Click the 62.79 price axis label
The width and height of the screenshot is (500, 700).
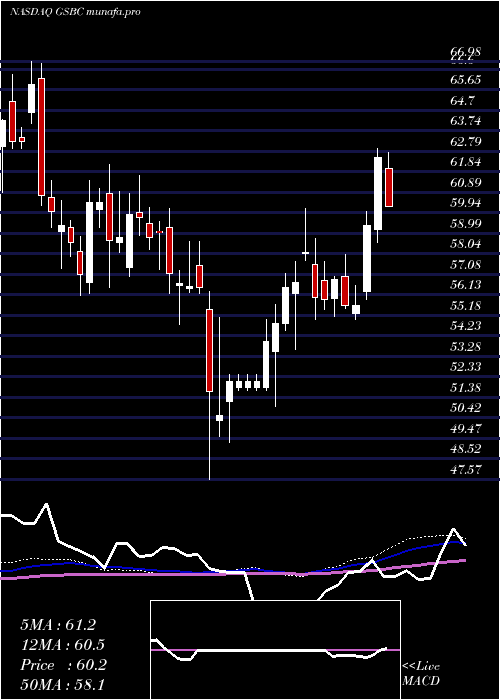465,142
